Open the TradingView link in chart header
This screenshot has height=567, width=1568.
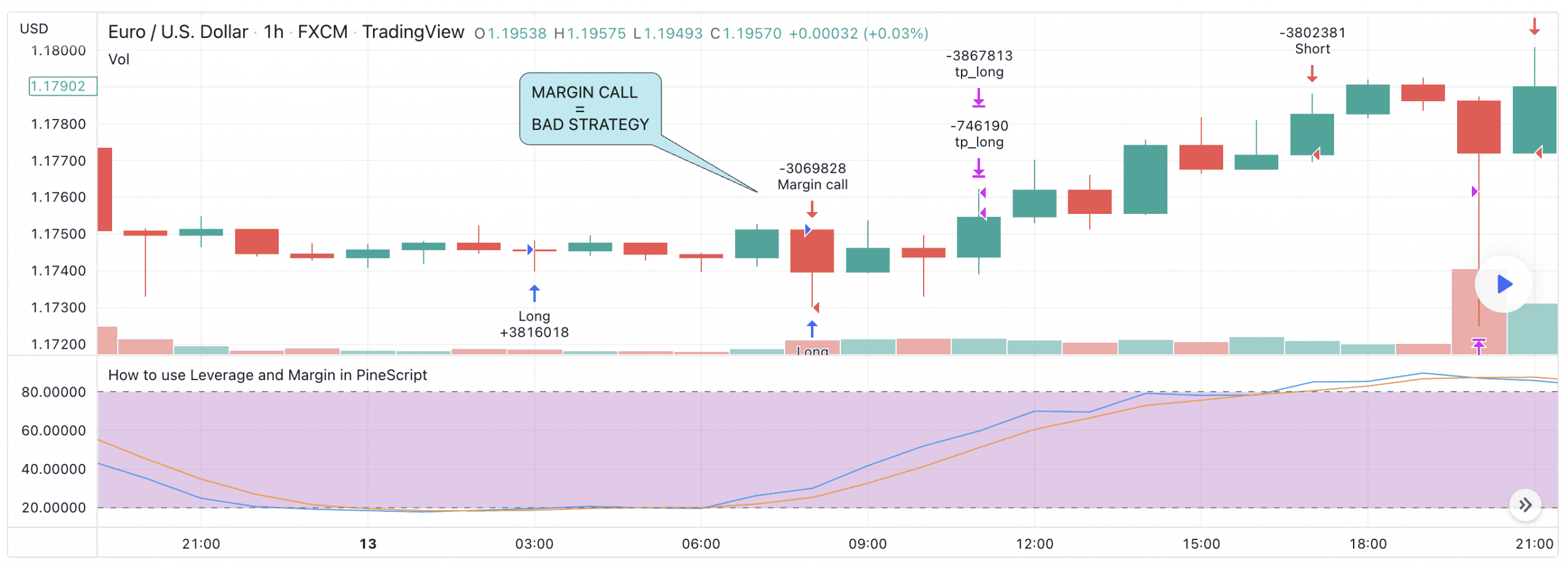(413, 32)
